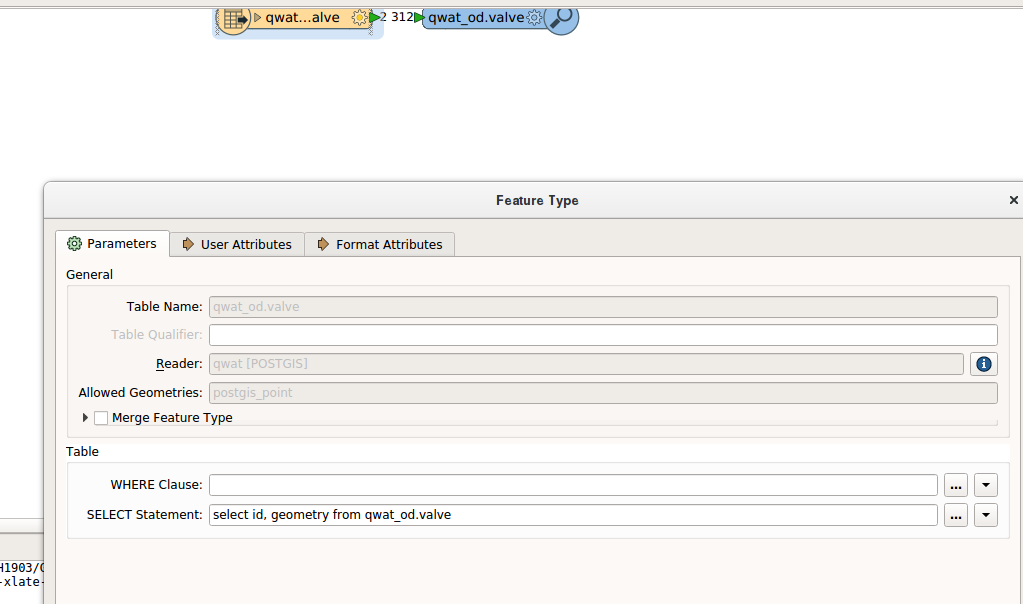This screenshot has height=604, width=1023.
Task: Click inside the Table Qualifier input field
Action: (600, 334)
